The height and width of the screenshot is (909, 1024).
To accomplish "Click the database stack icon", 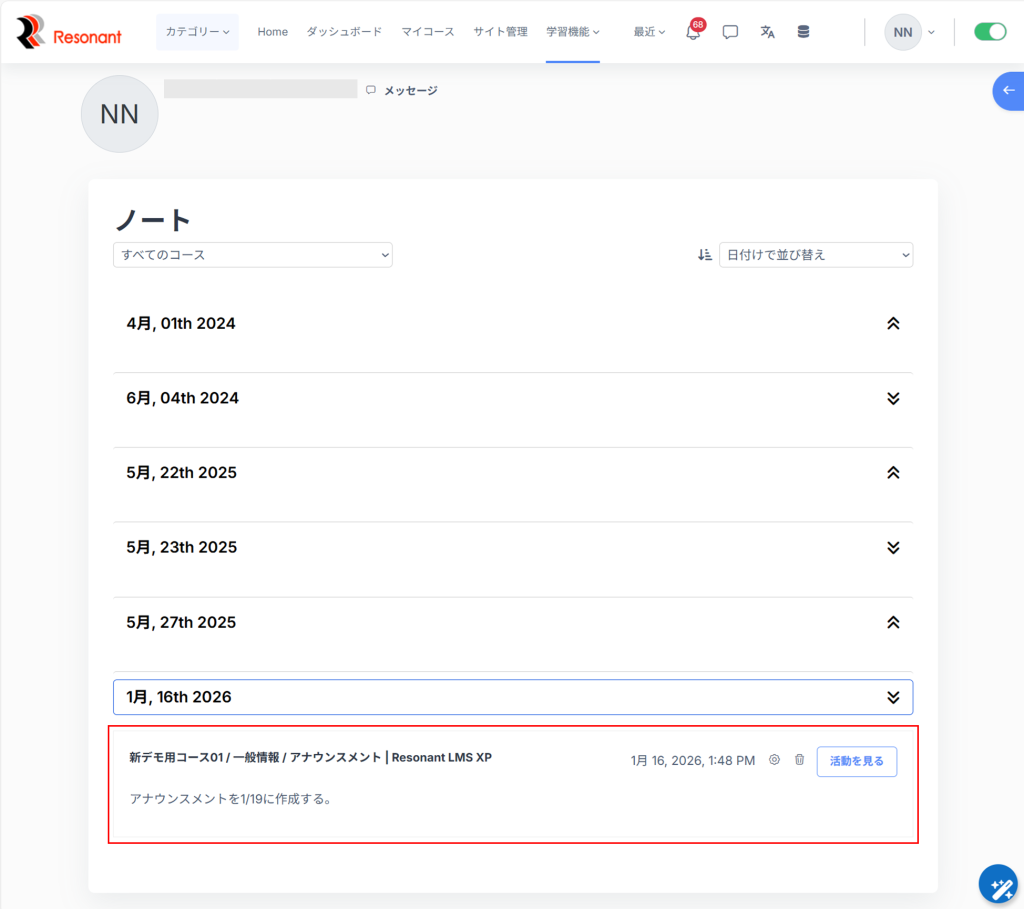I will (803, 32).
